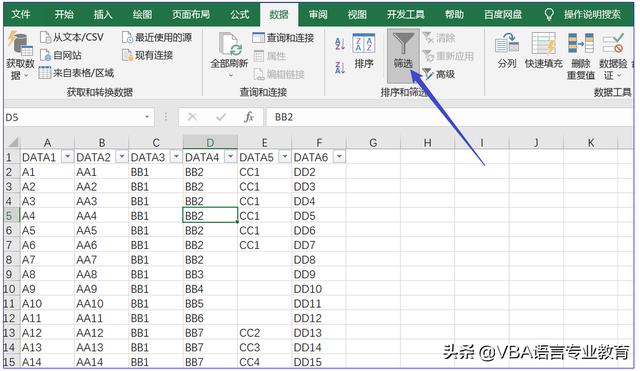Viewport: 640px width, 371px height.
Task: Select cell containing BB6
Action: click(x=210, y=318)
